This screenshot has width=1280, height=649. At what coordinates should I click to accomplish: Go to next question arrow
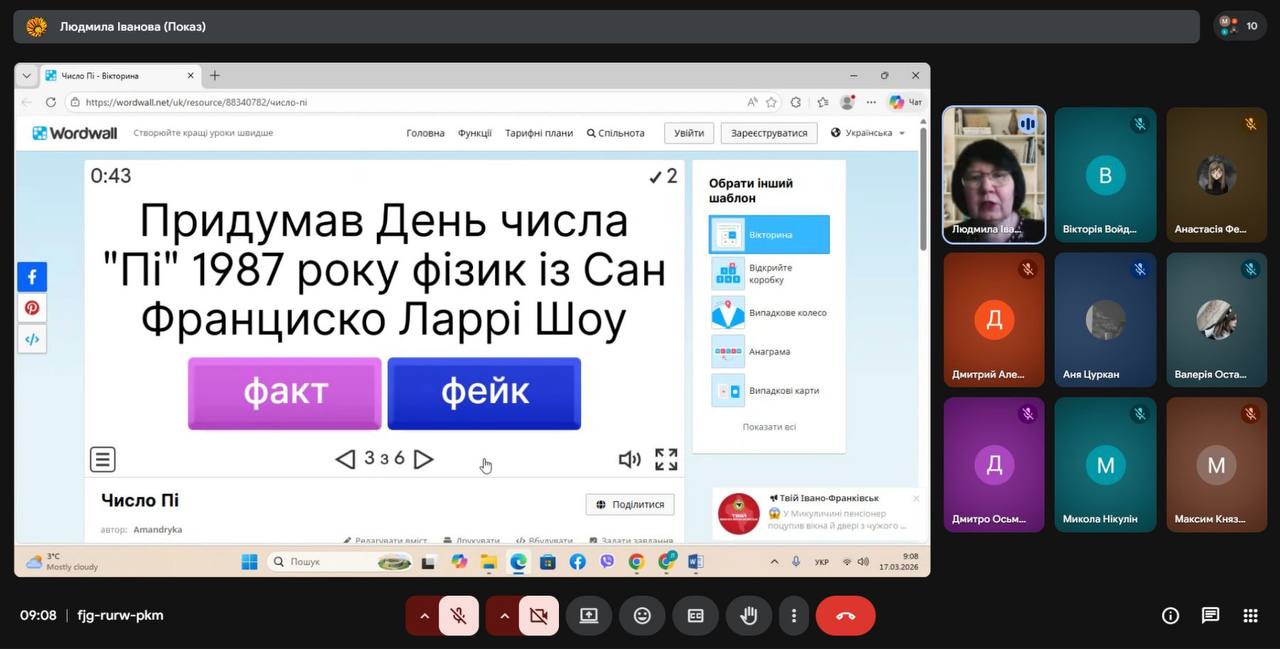tap(424, 459)
